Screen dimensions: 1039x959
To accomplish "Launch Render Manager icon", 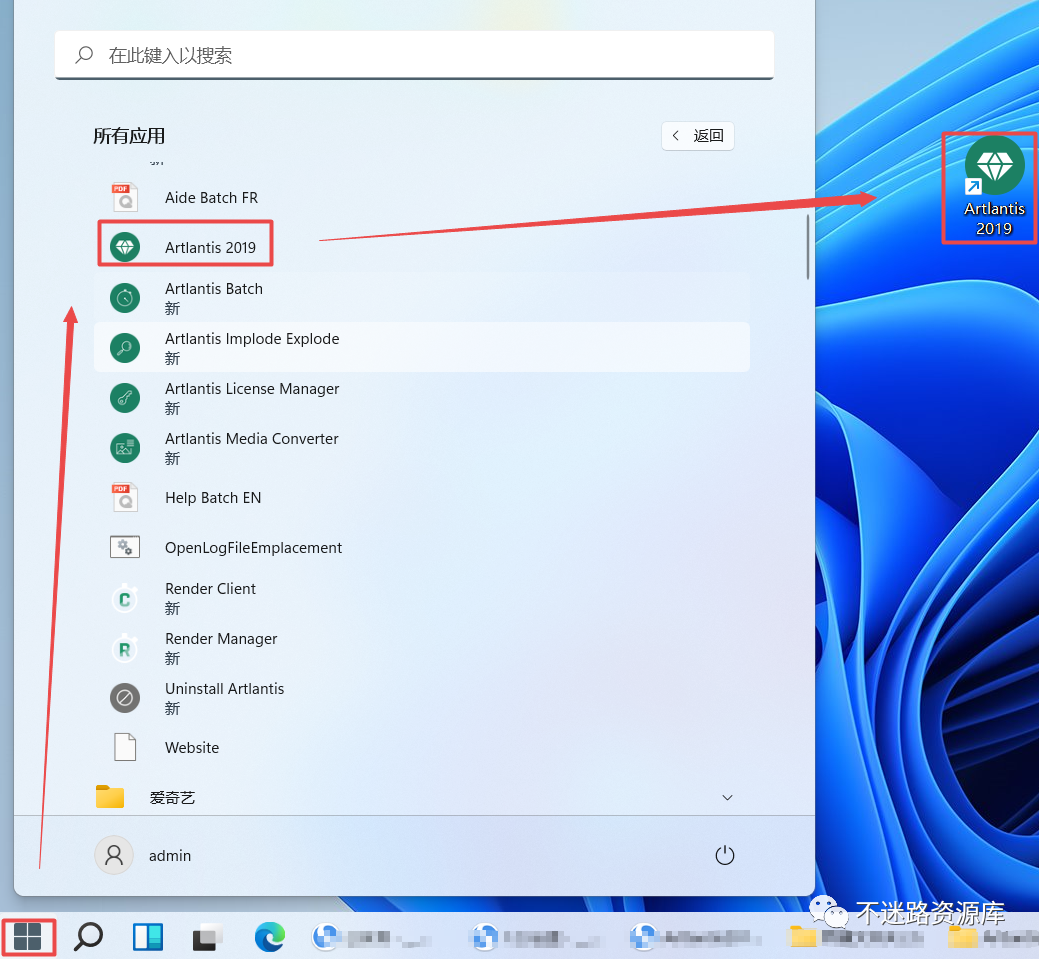I will 125,649.
